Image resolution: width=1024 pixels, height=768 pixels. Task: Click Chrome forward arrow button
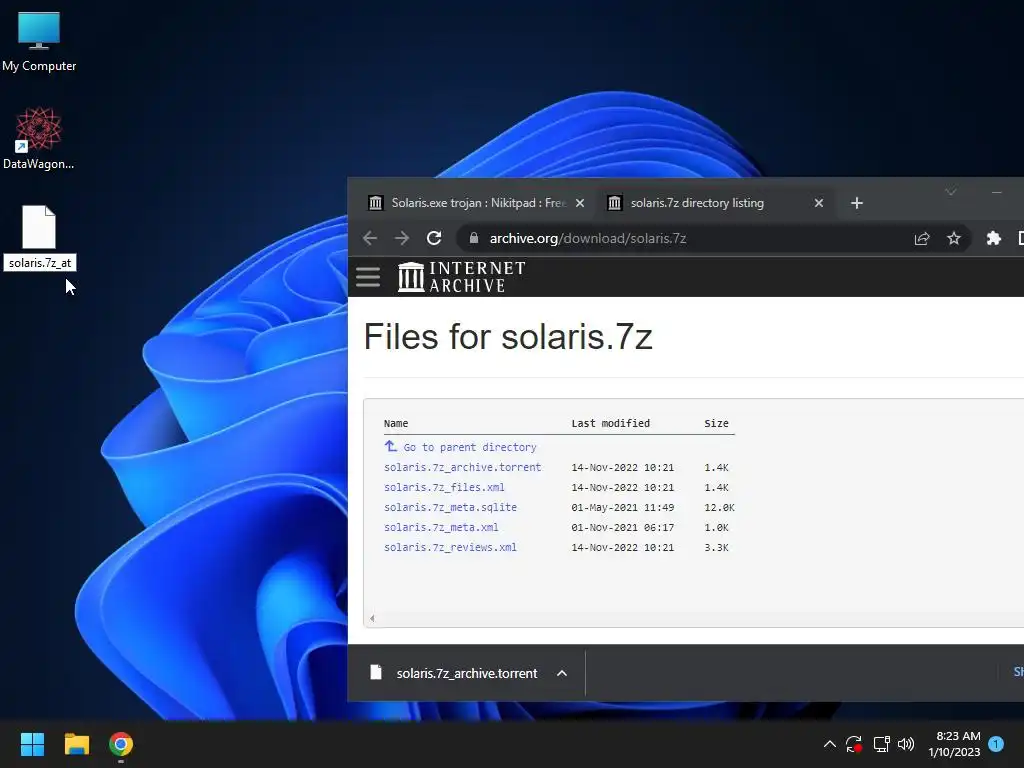pos(402,238)
